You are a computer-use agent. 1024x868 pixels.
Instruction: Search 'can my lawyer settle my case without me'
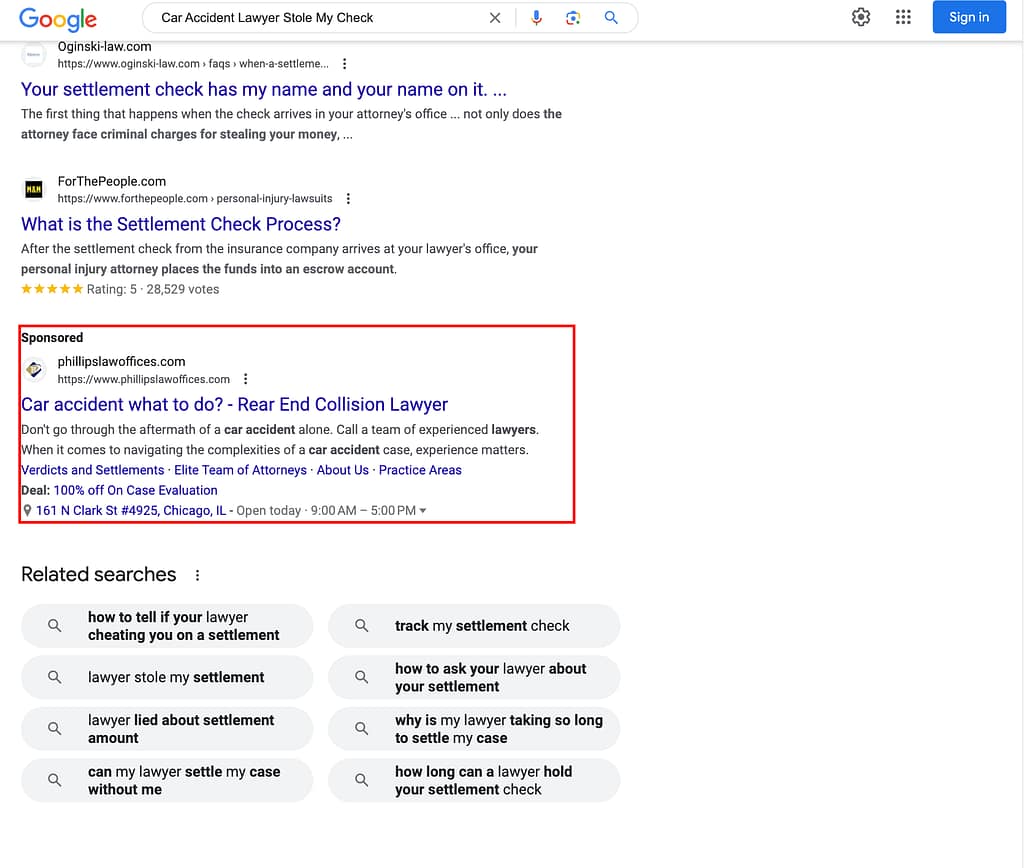(167, 780)
